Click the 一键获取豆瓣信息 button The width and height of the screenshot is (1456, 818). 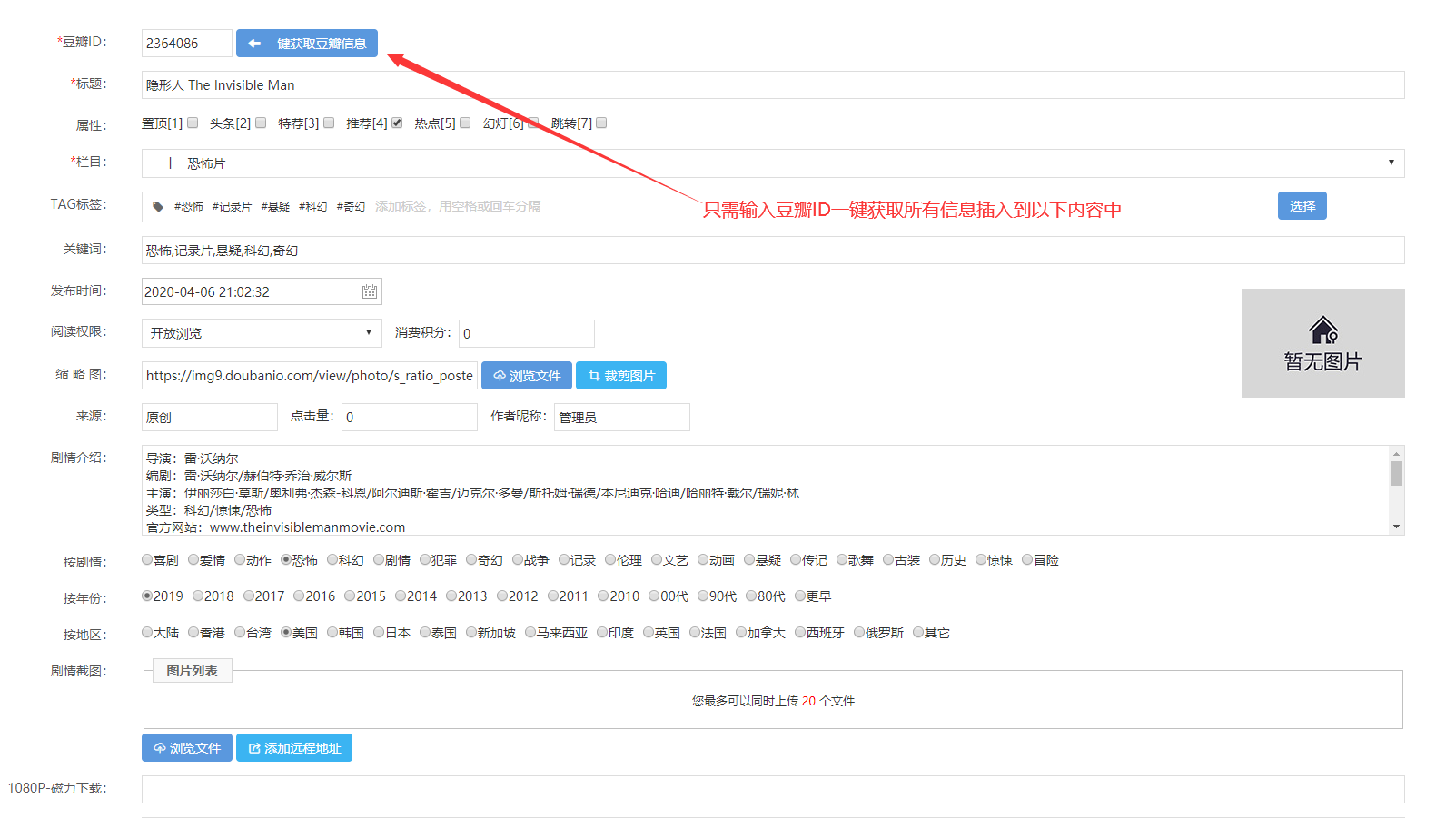click(x=307, y=44)
